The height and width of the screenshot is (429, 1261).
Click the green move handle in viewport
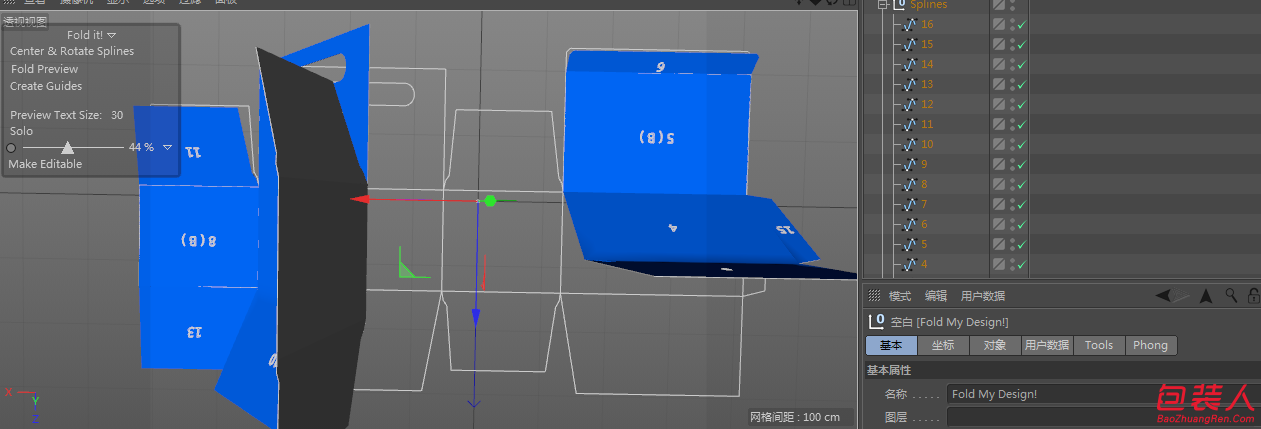click(490, 201)
